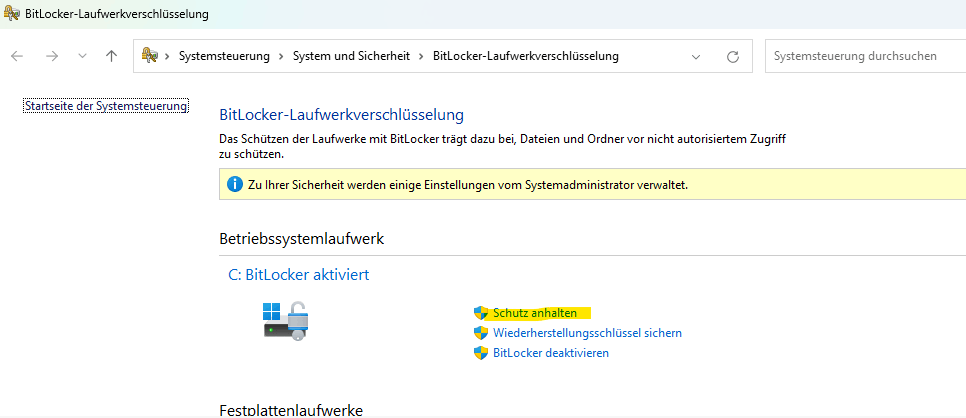Click the unlocked C: drive icon

(286, 321)
